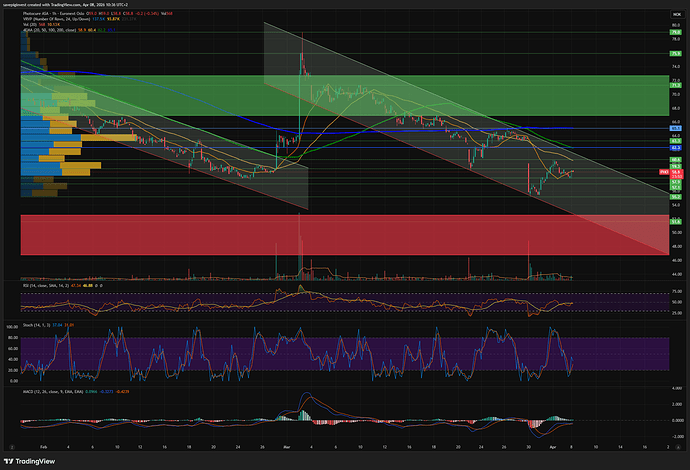
Task: Click the 79.0 green price label
Action: [675, 32]
